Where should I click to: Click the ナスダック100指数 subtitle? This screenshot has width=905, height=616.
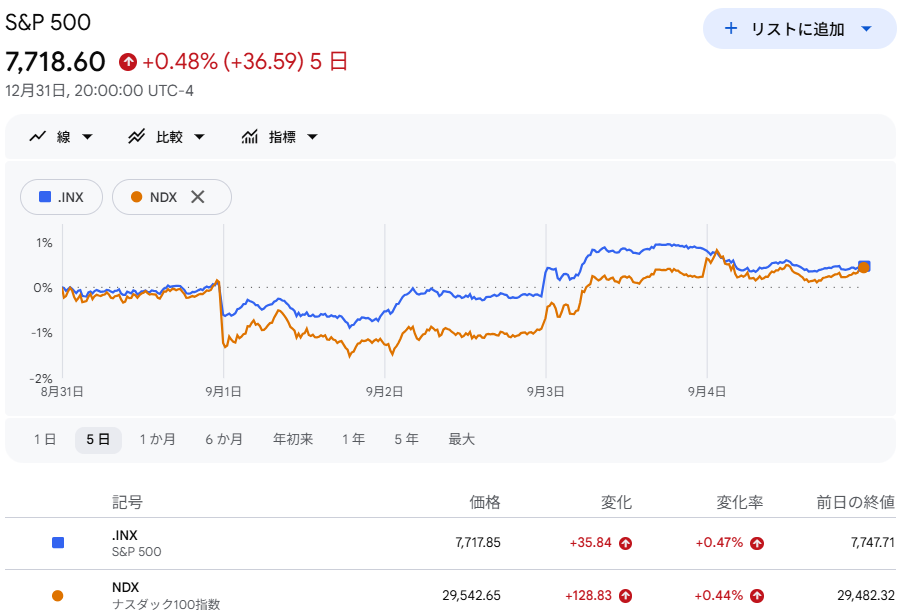[166, 604]
